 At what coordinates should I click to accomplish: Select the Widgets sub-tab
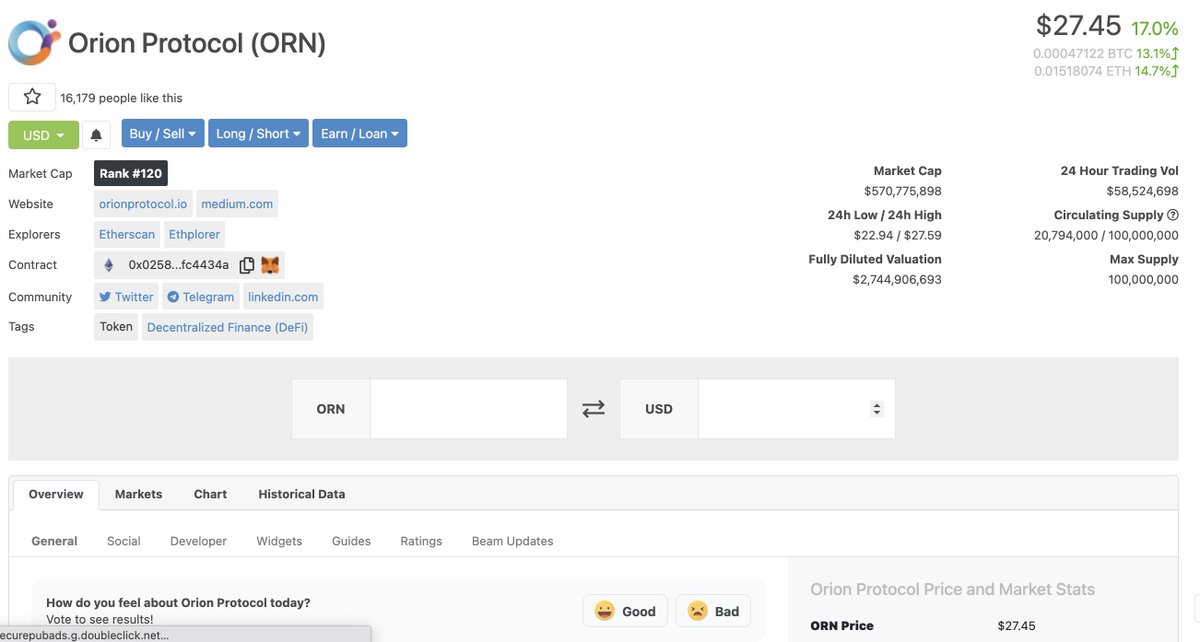pyautogui.click(x=279, y=541)
